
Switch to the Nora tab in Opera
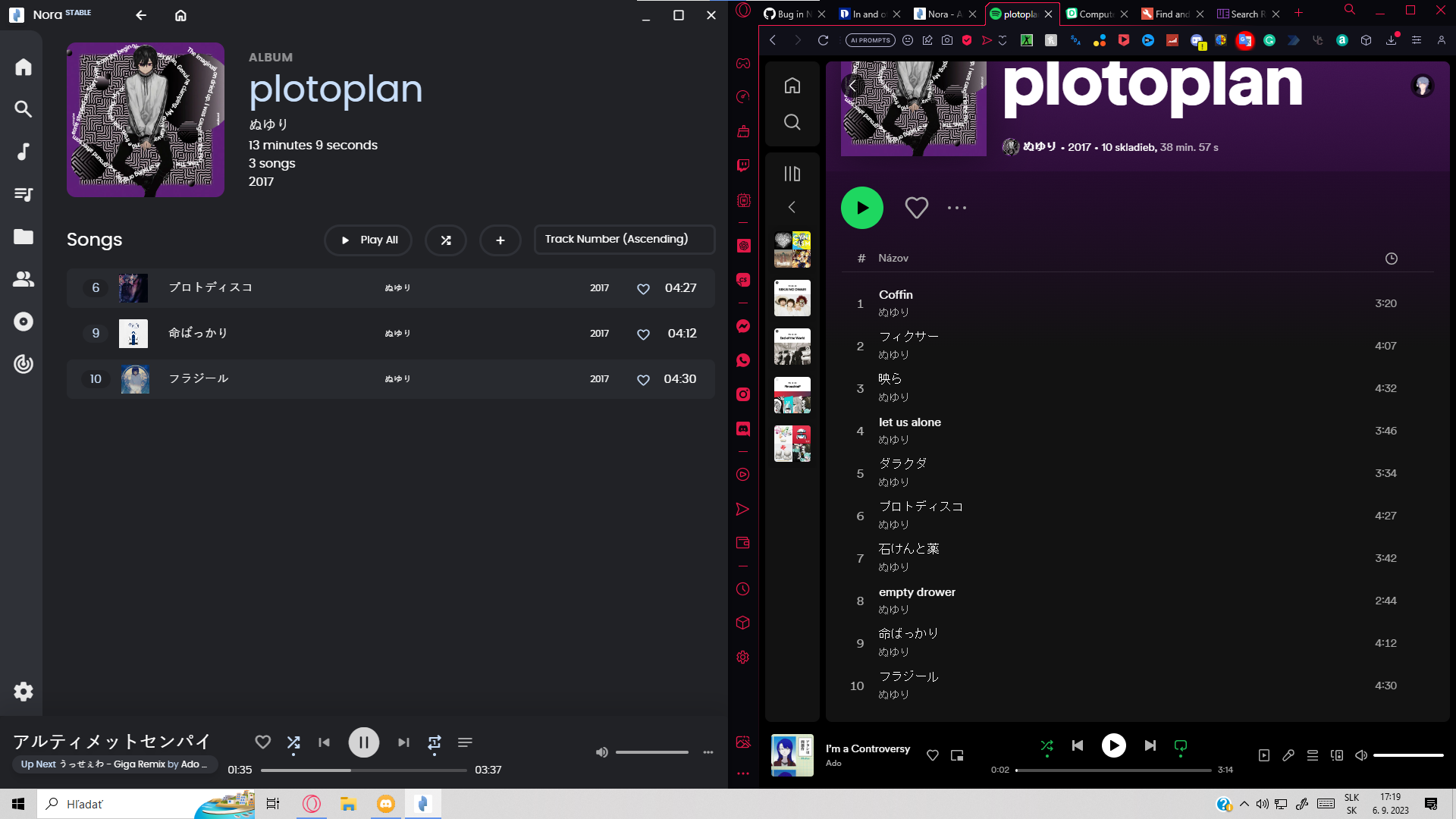pos(940,14)
